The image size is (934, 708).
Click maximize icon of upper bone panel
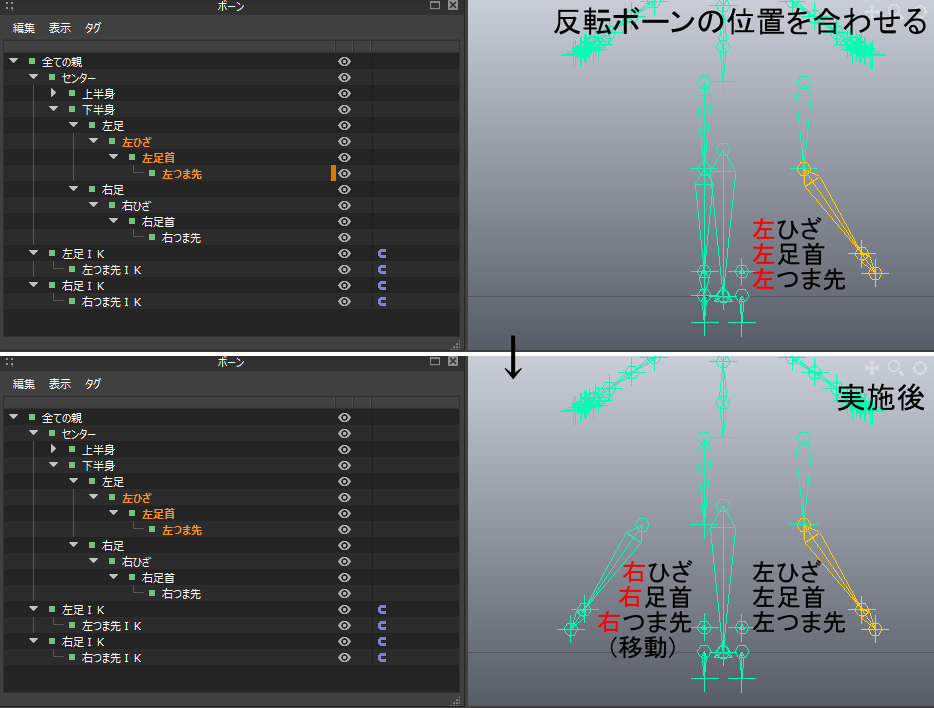point(435,5)
